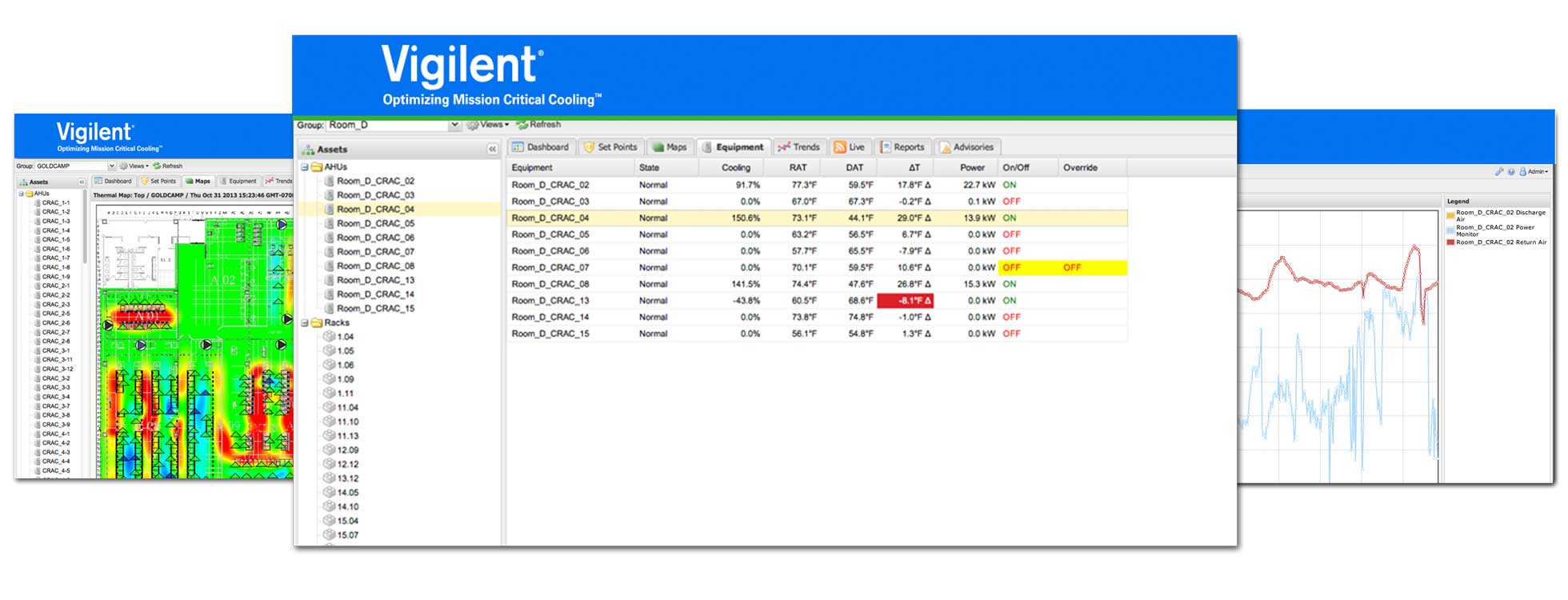Viewport: 1568px width, 600px height.
Task: Click the Override column header
Action: pyautogui.click(x=1093, y=168)
